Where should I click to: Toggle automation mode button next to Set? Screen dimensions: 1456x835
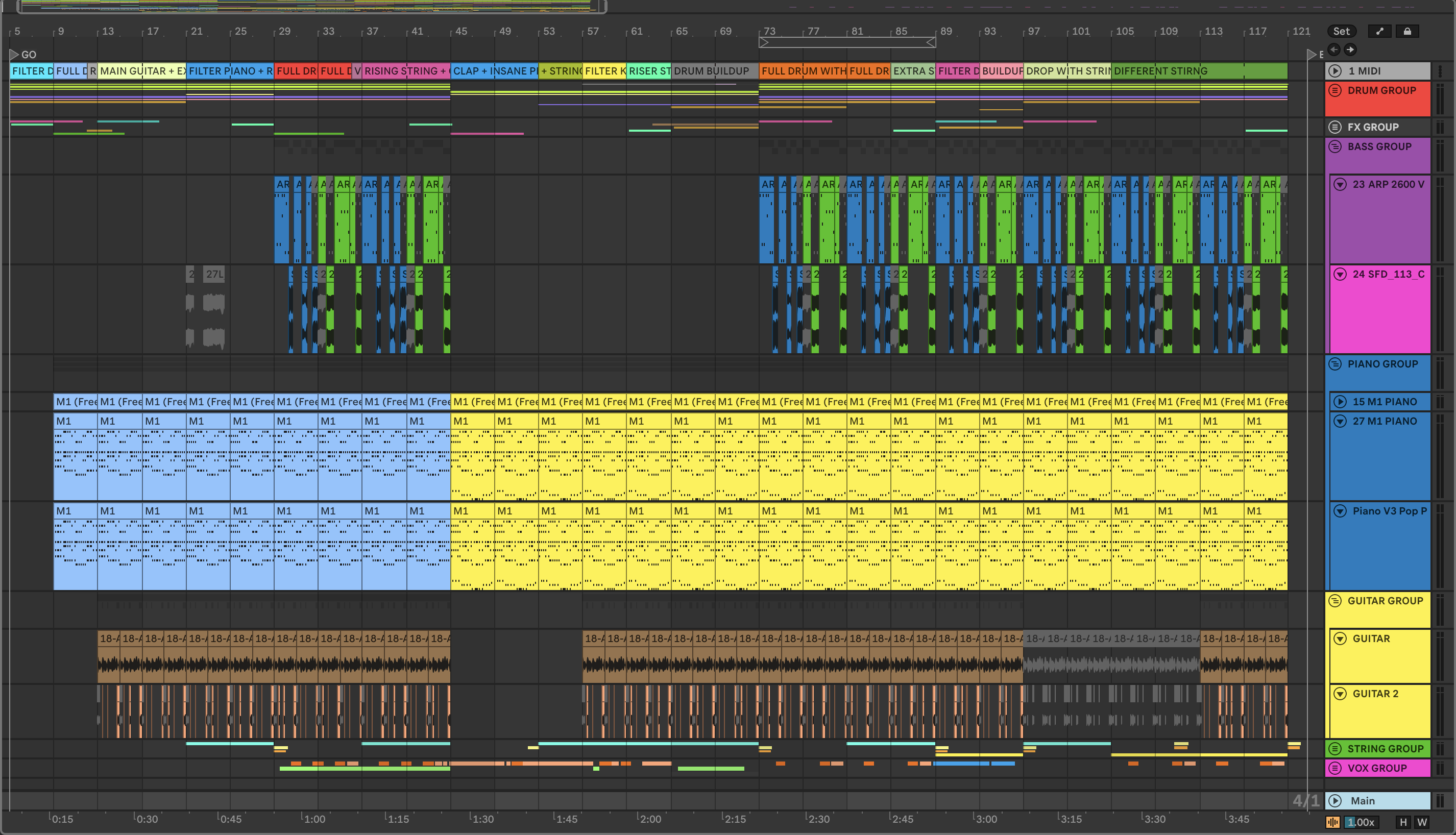[x=1379, y=32]
